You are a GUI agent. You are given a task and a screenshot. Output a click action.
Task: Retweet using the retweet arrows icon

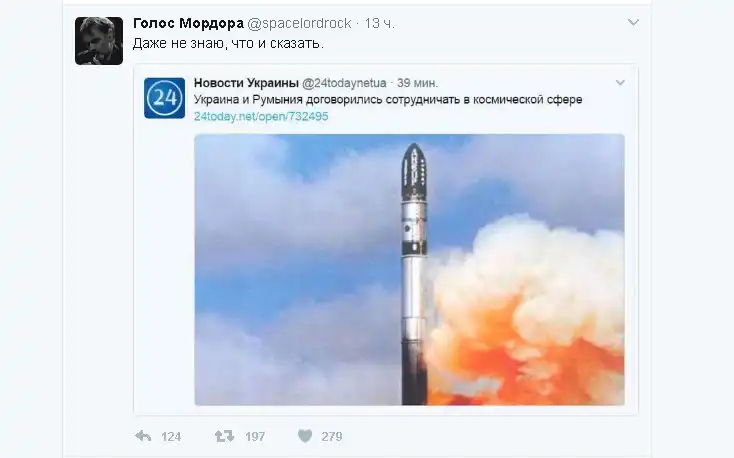[224, 436]
